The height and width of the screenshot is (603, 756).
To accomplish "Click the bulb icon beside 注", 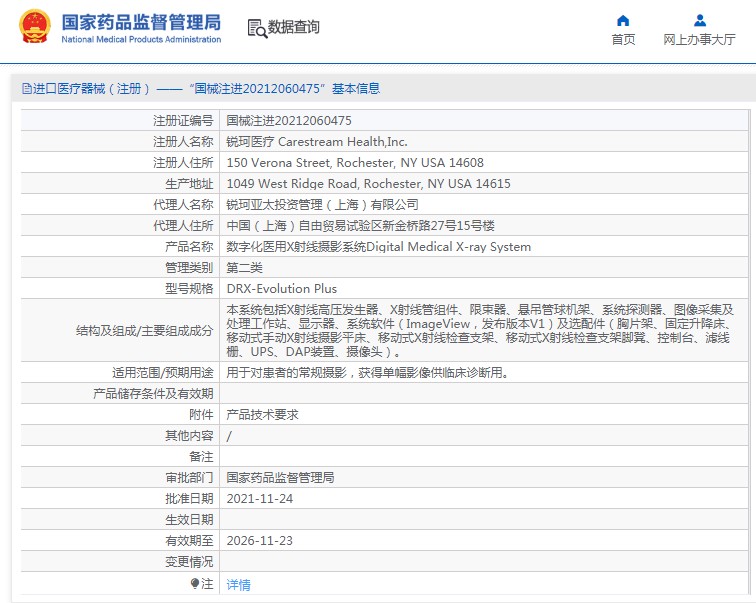I will click(x=195, y=583).
